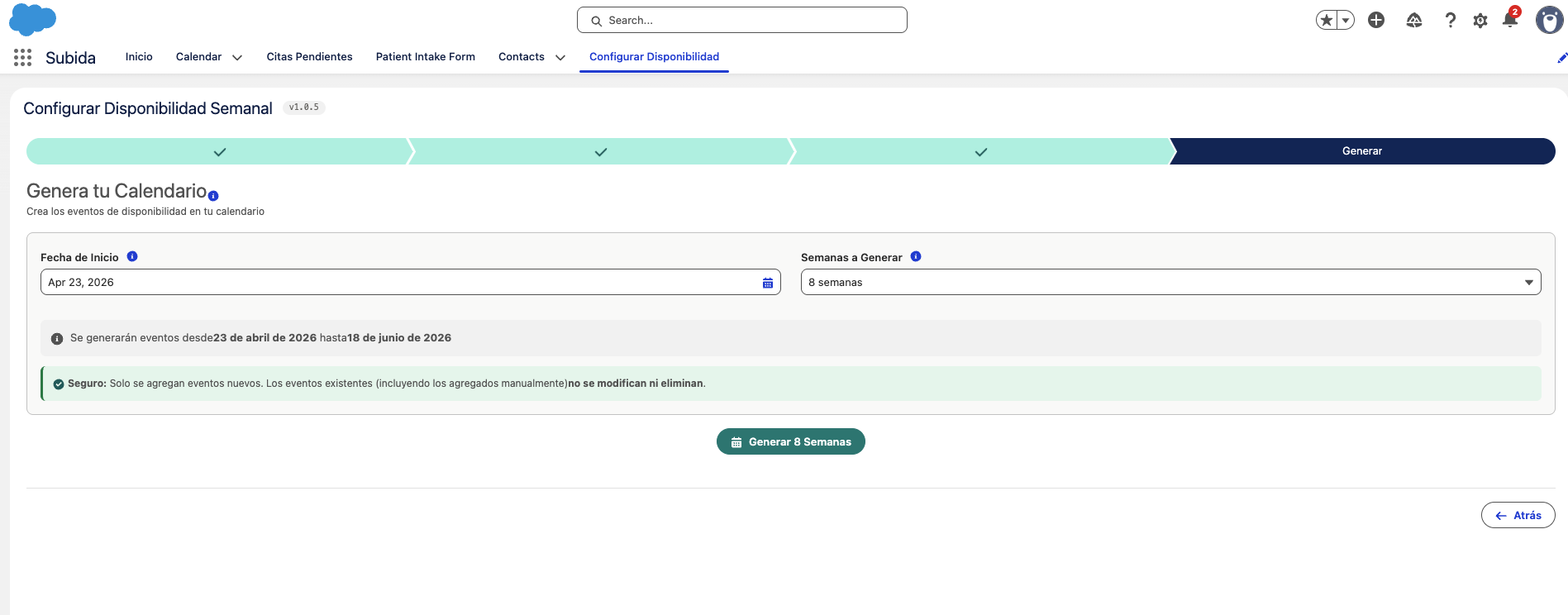Viewport: 1568px width, 615px height.
Task: Open the App Launcher grid icon
Action: click(x=22, y=57)
